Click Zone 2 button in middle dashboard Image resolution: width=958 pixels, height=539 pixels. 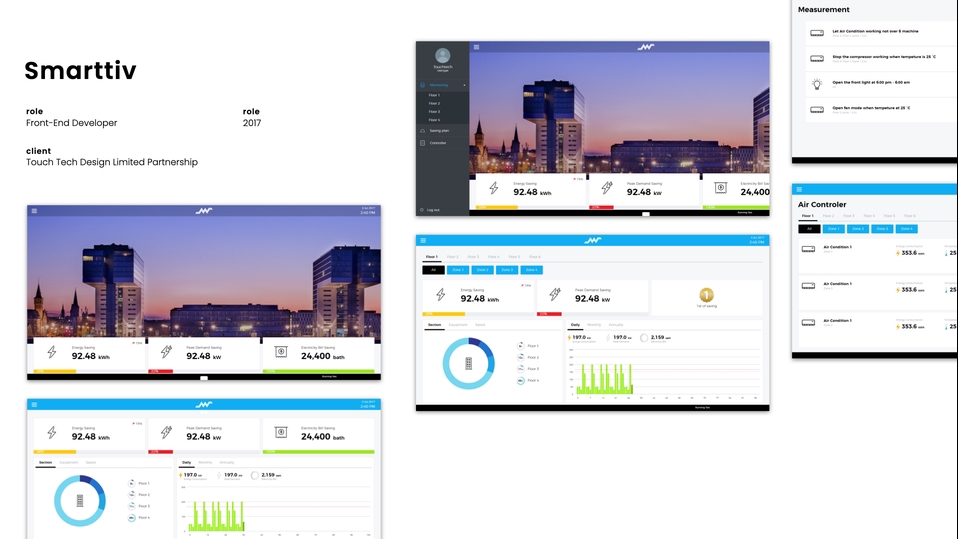(482, 270)
